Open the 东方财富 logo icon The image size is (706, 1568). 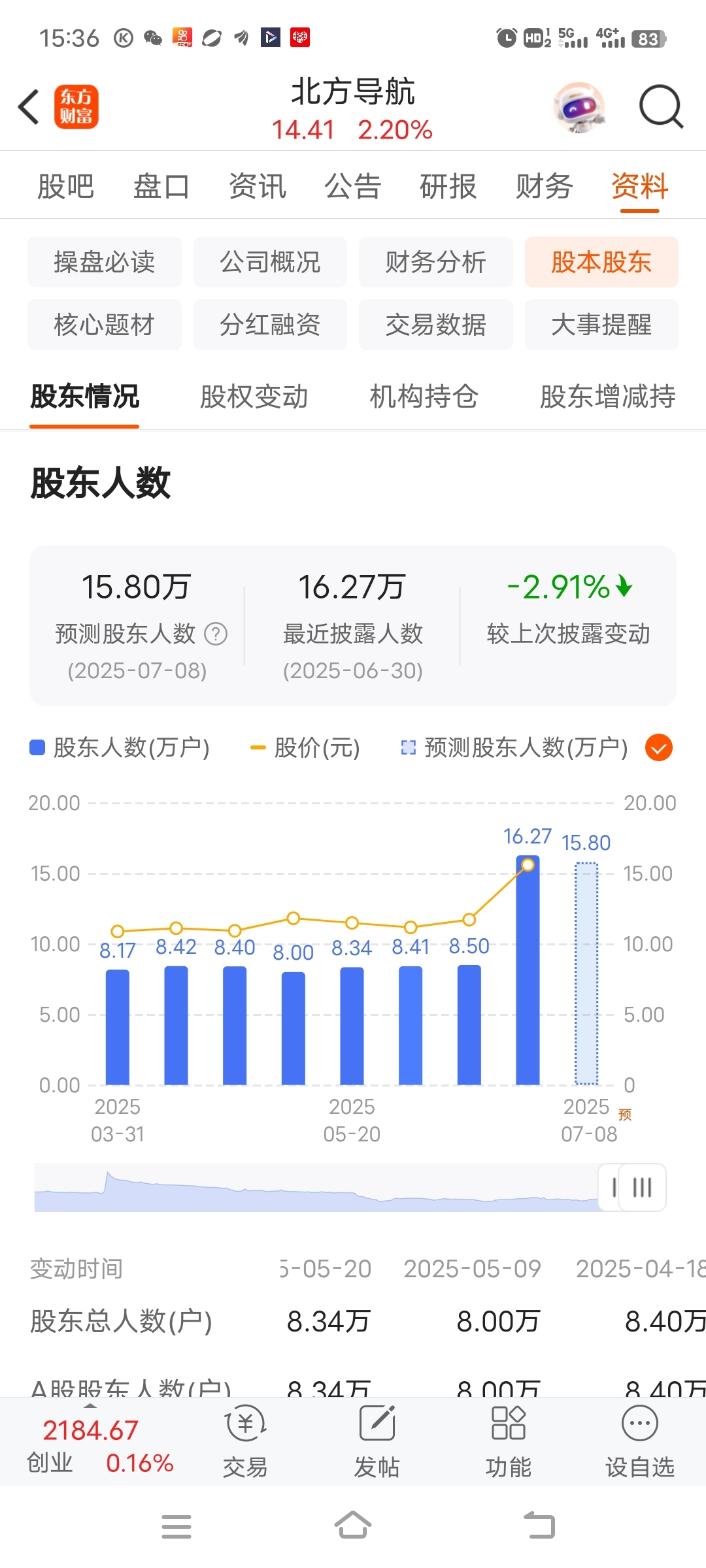tap(76, 106)
